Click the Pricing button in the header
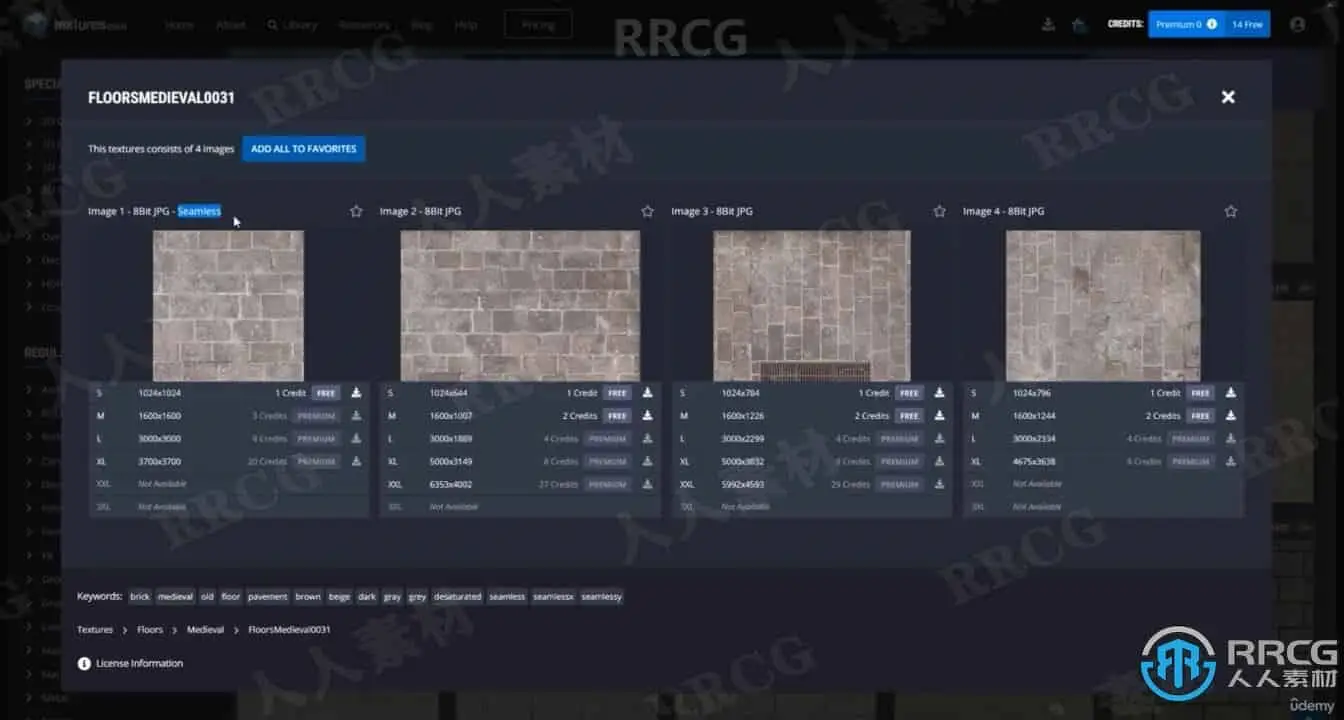Screen dimensions: 1344x720 coord(538,25)
